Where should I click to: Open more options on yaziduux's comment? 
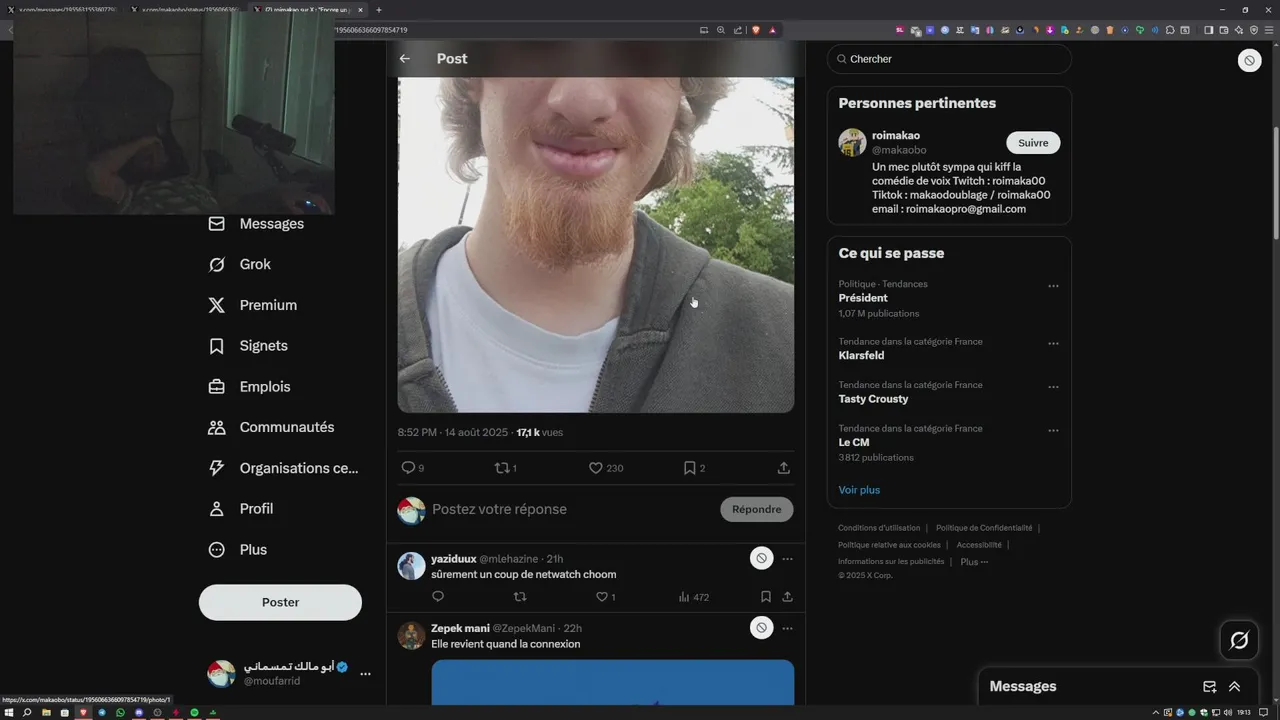click(x=787, y=559)
